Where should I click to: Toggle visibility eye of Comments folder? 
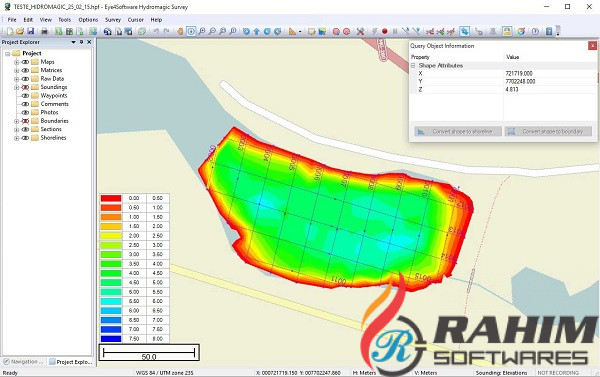point(25,104)
